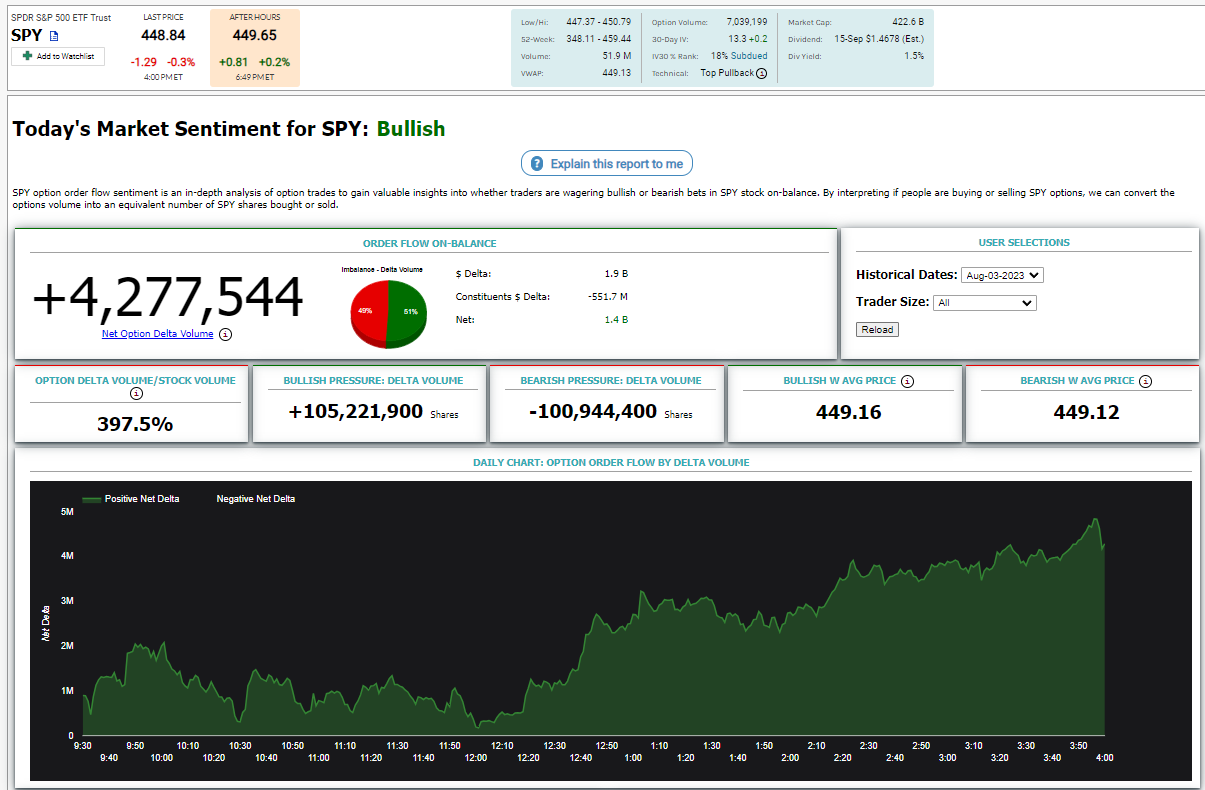Click the 18% Subdued IV30 rank
The image size is (1205, 790).
[x=739, y=56]
